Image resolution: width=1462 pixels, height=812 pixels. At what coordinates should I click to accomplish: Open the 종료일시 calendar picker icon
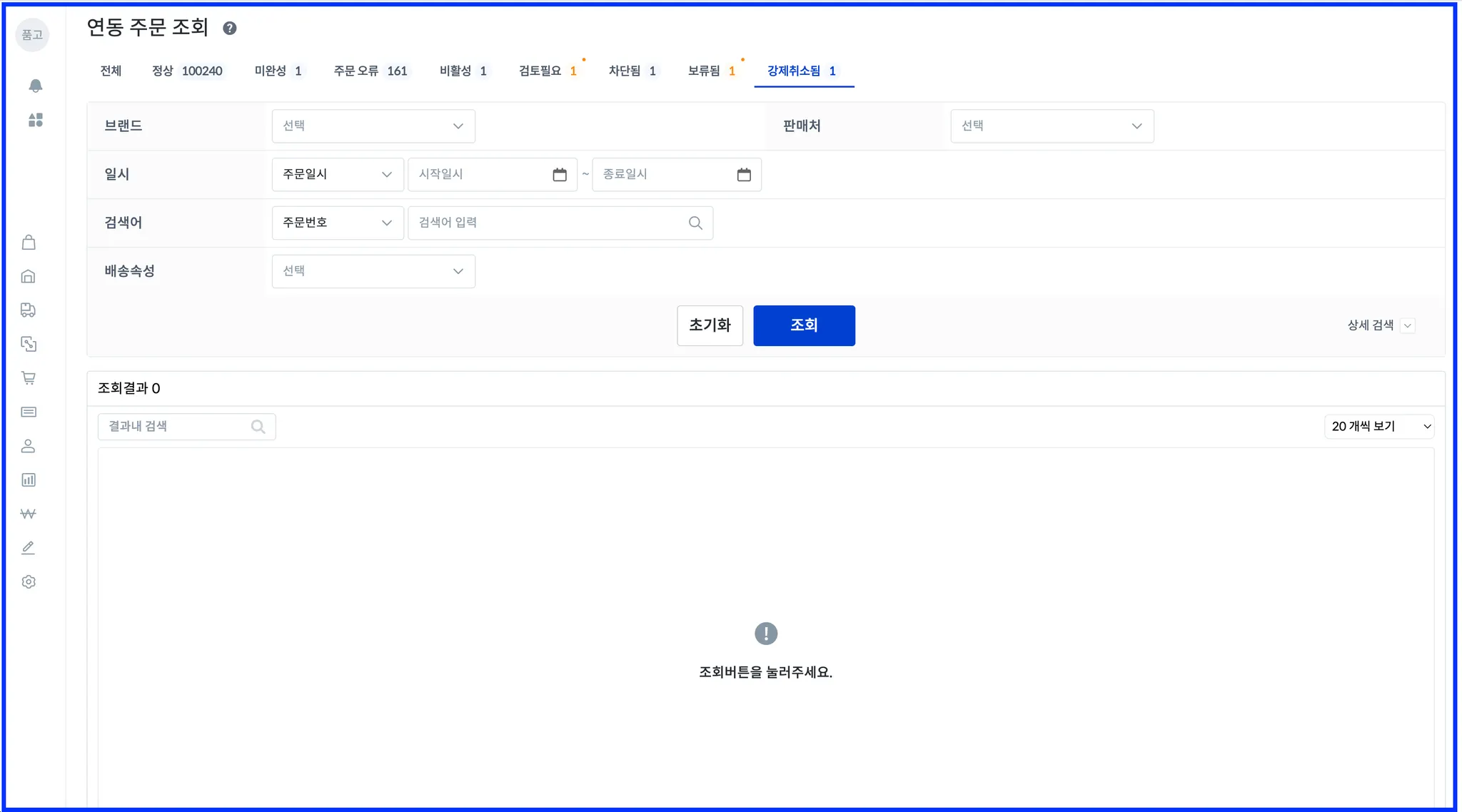[x=744, y=175]
